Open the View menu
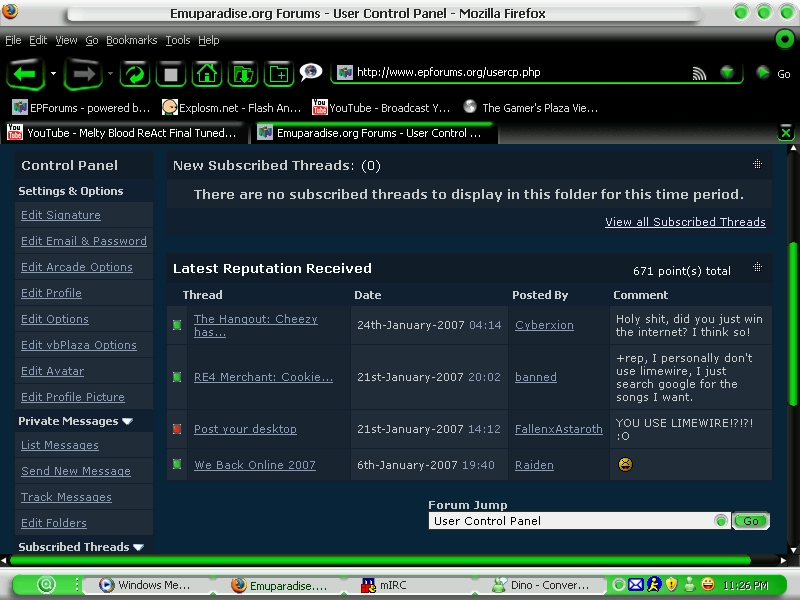Screen dimensions: 800x600 [x=66, y=40]
